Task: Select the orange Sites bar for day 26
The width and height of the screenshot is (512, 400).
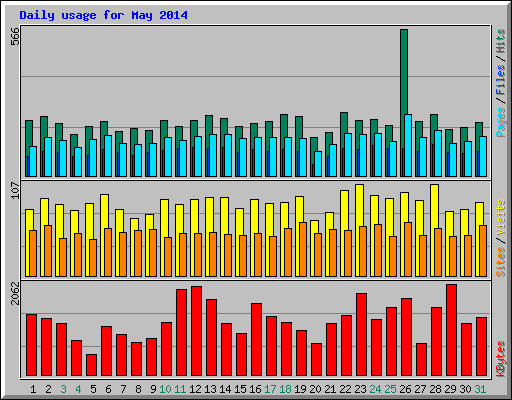Action: (x=408, y=249)
